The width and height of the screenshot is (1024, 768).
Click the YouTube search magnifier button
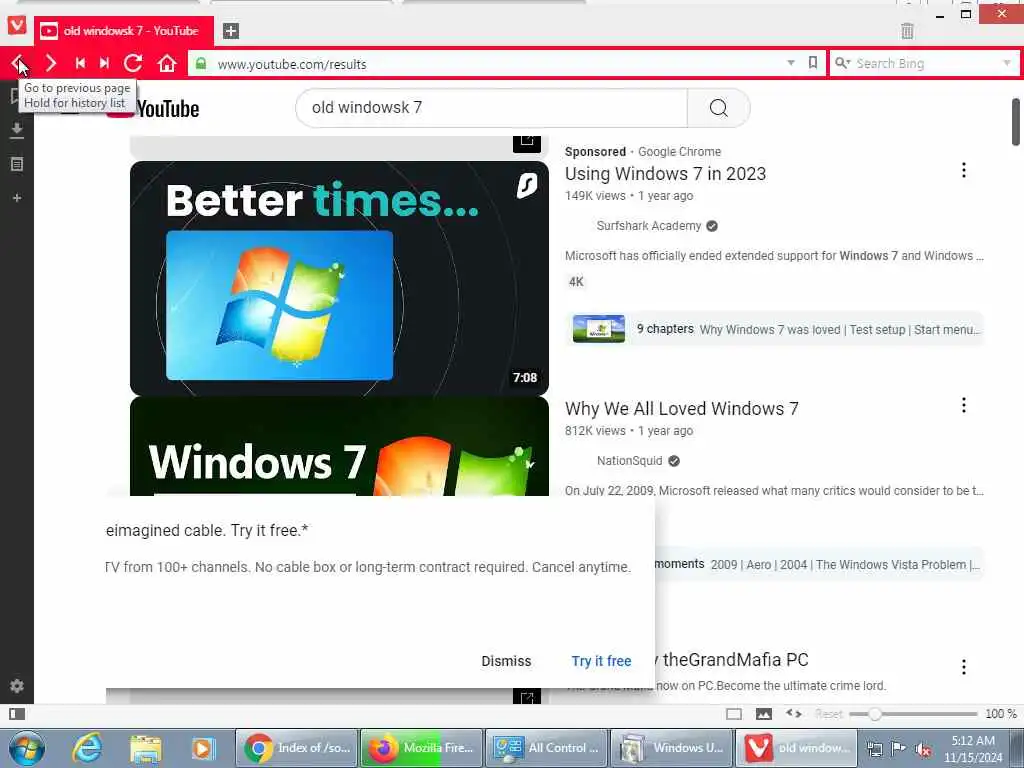[x=718, y=108]
